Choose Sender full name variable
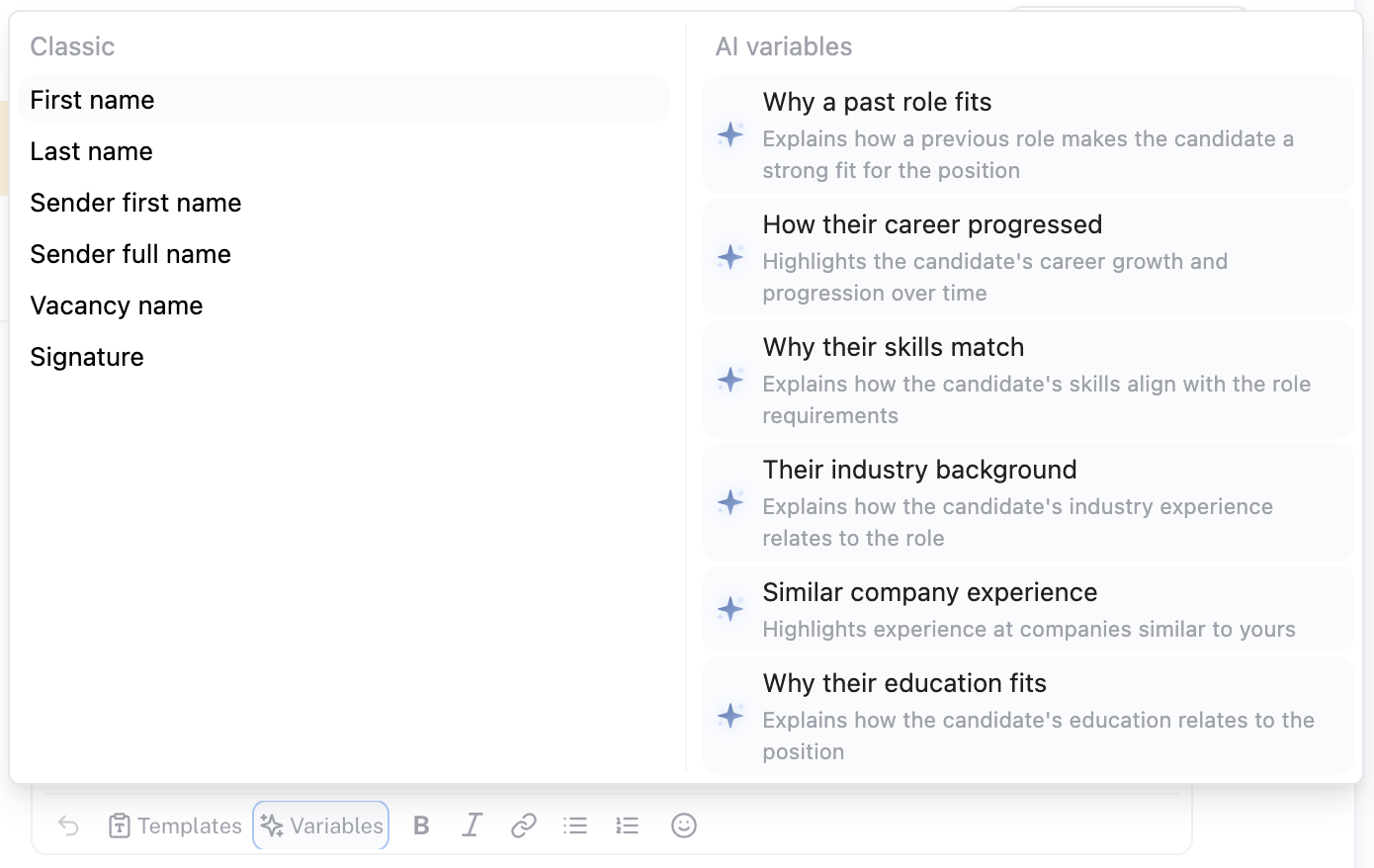The height and width of the screenshot is (868, 1374). (x=344, y=254)
